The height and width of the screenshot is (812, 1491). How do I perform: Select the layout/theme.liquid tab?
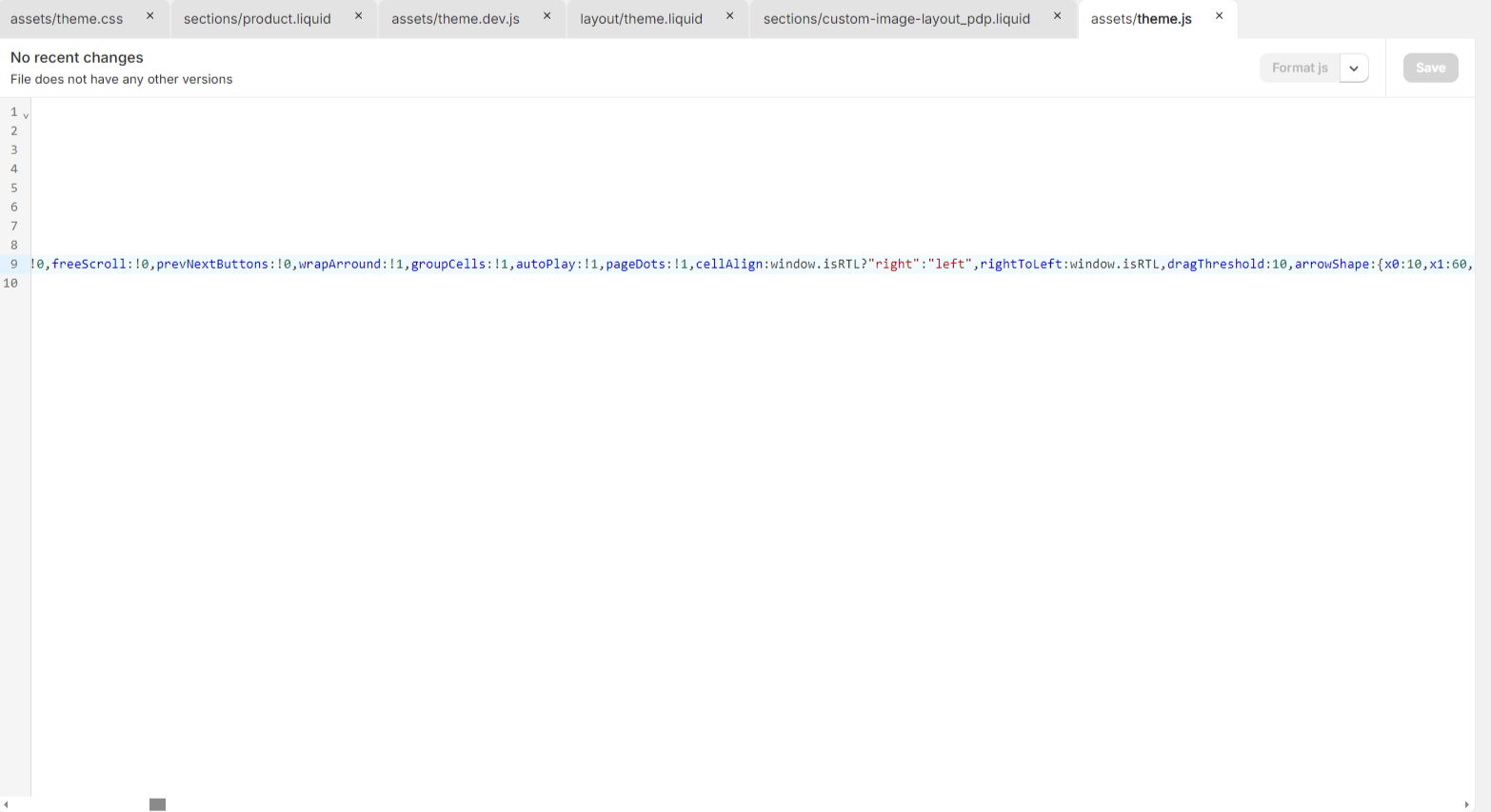pos(641,19)
